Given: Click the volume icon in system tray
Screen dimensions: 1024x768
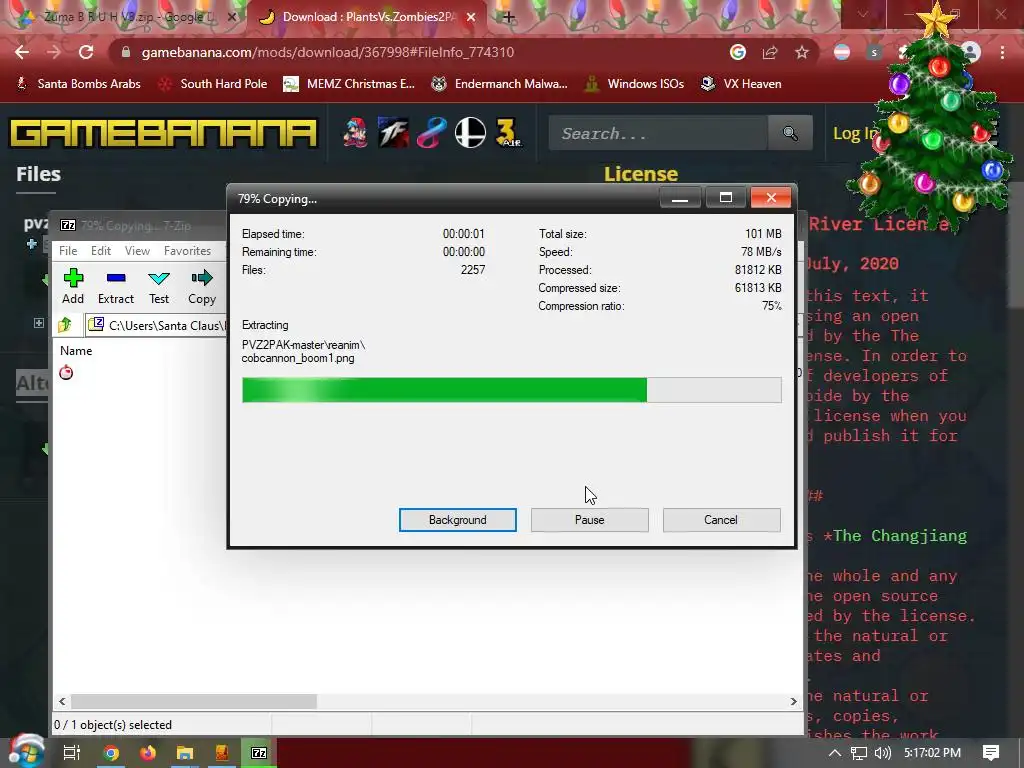Looking at the screenshot, I should coord(882,753).
